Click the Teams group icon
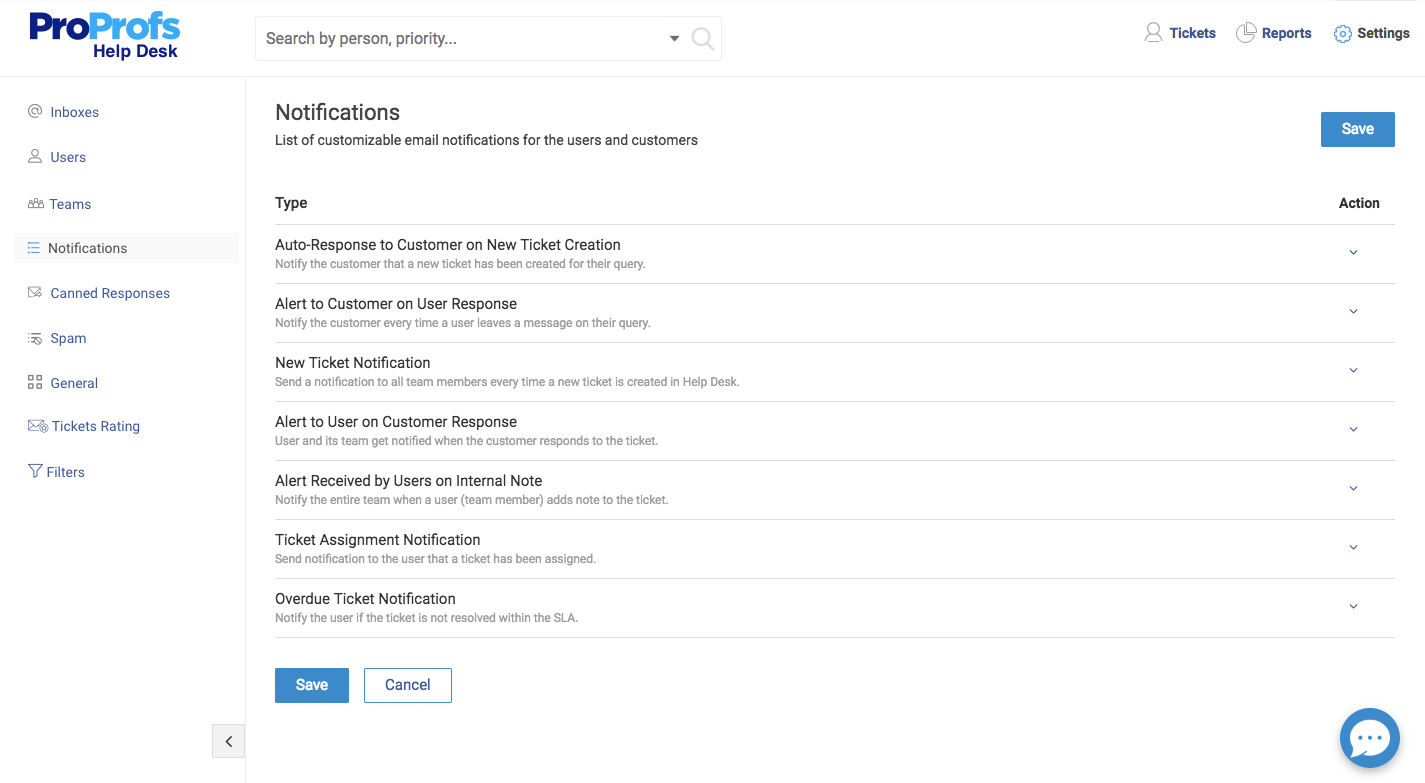Image resolution: width=1425 pixels, height=783 pixels. [x=35, y=204]
